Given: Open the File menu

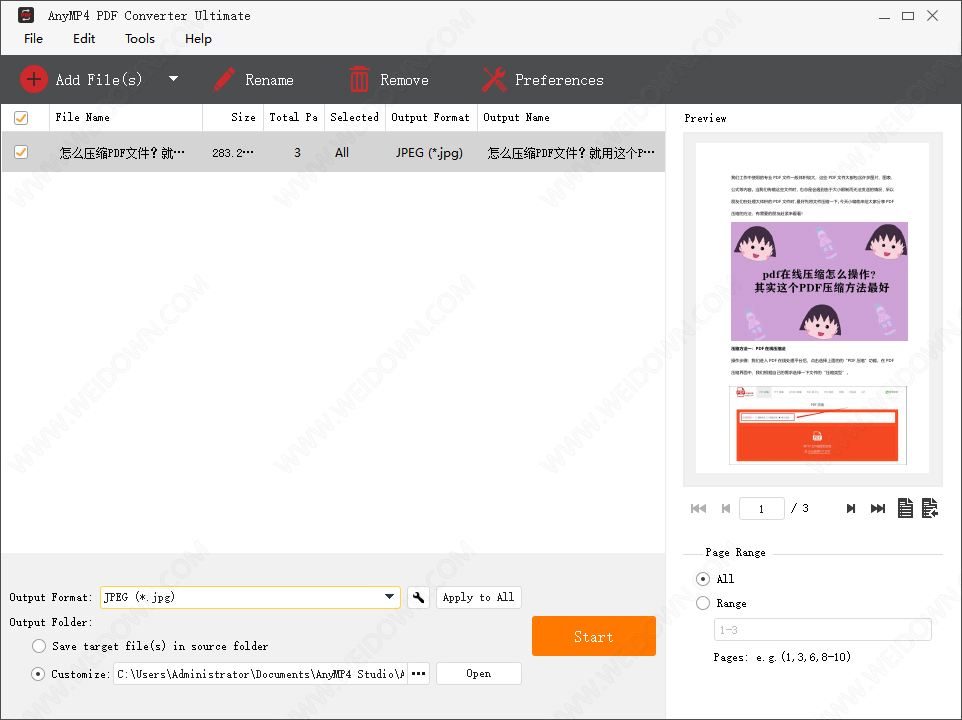Looking at the screenshot, I should coord(33,39).
